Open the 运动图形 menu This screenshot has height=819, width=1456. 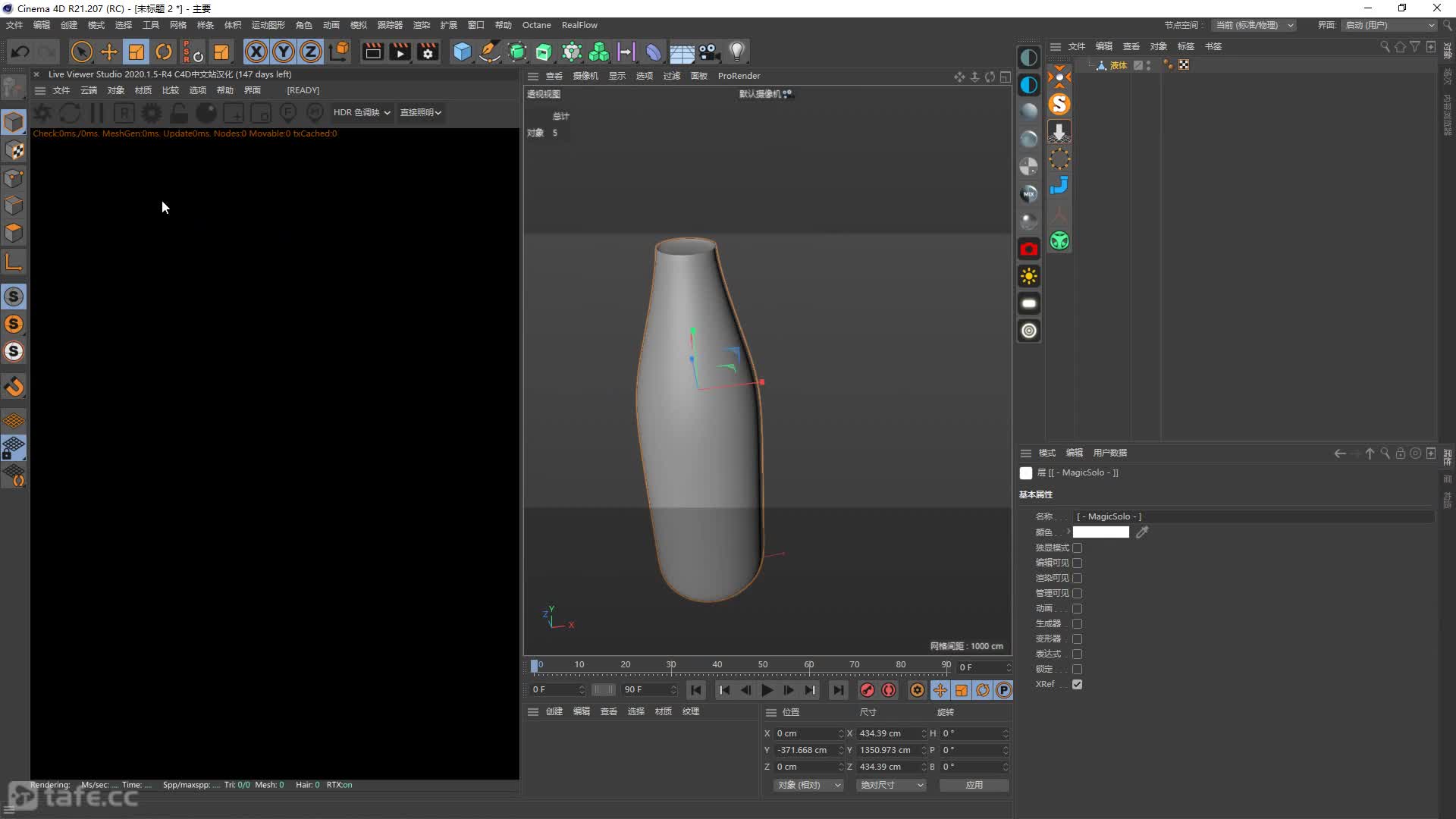(x=268, y=25)
